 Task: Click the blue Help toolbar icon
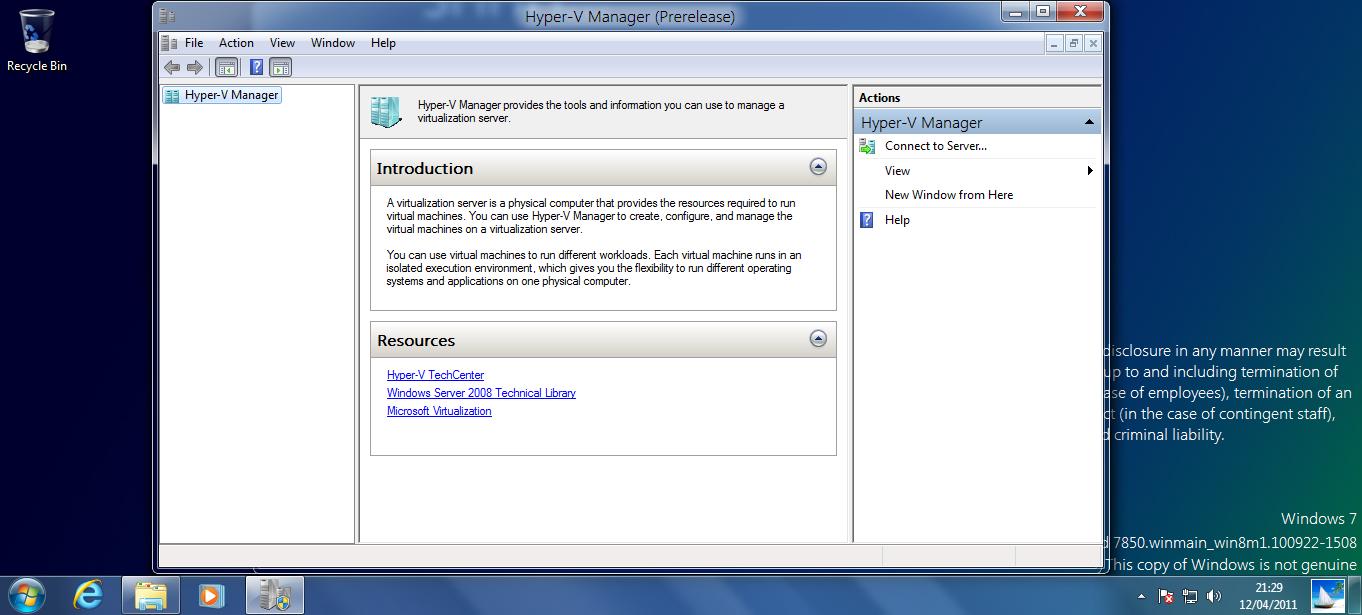[x=256, y=67]
